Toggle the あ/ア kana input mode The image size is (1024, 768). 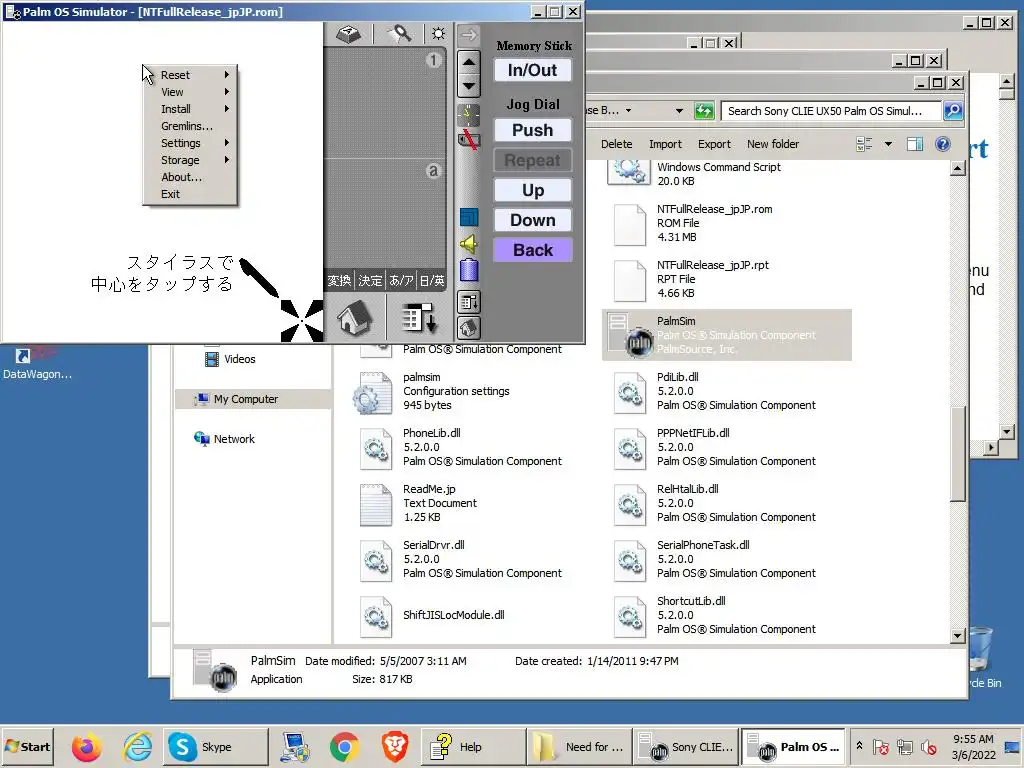click(401, 281)
